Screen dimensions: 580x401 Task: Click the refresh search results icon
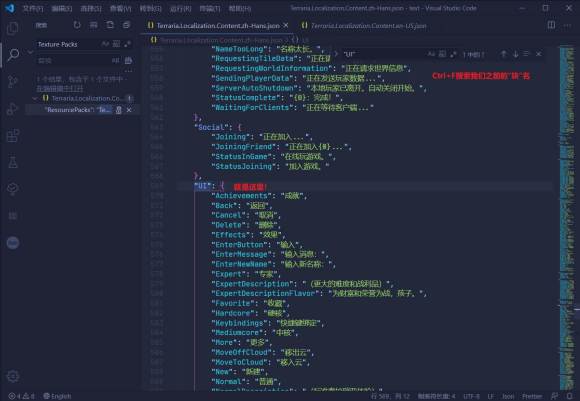(77, 25)
